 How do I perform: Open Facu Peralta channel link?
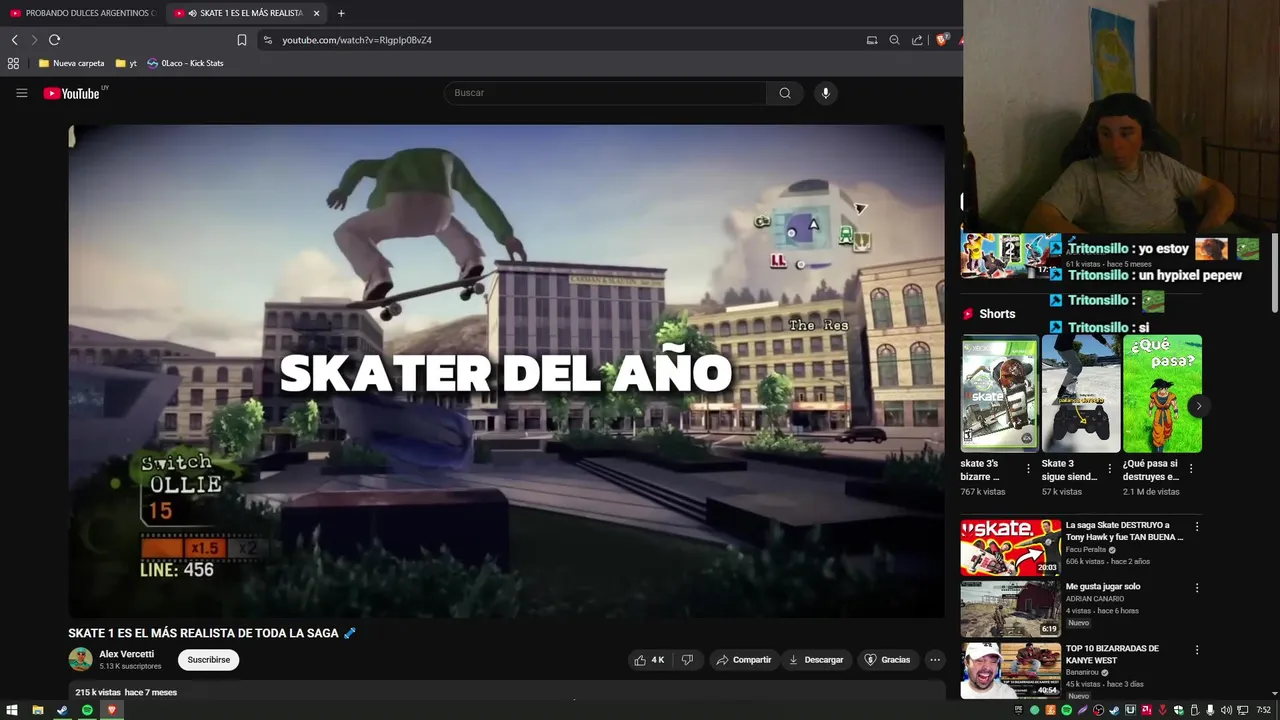(1086, 550)
